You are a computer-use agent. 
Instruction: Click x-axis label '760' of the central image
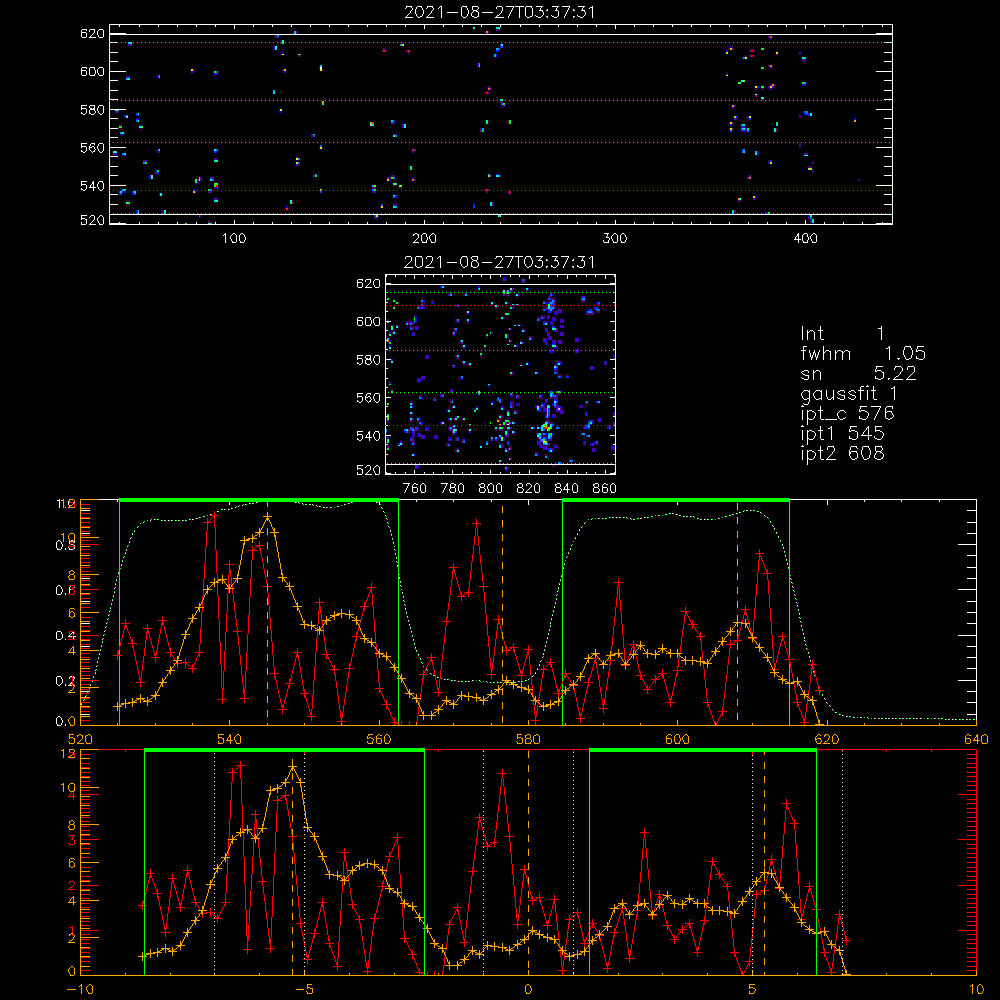point(415,489)
